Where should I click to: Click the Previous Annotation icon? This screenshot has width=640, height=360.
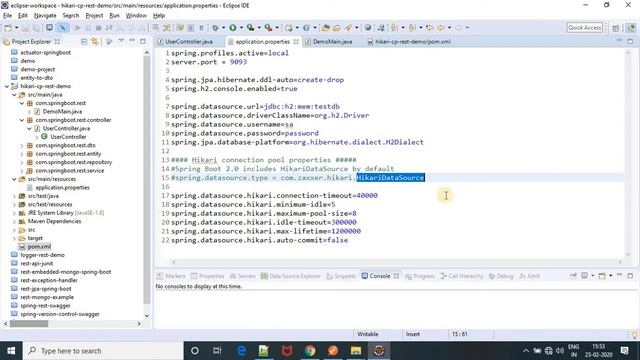(x=412, y=28)
